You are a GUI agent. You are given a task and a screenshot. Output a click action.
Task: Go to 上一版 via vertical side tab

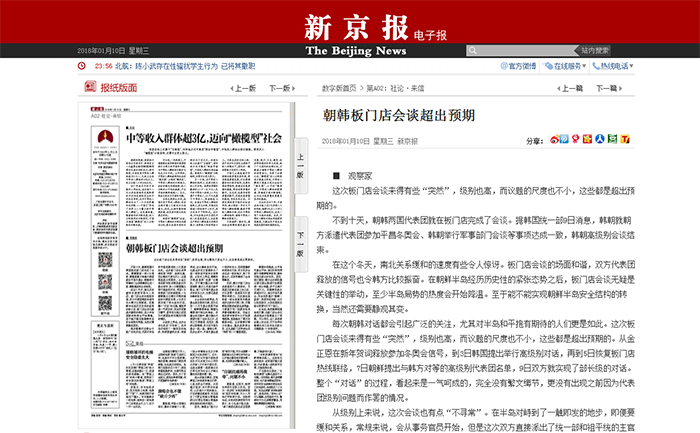pos(298,161)
